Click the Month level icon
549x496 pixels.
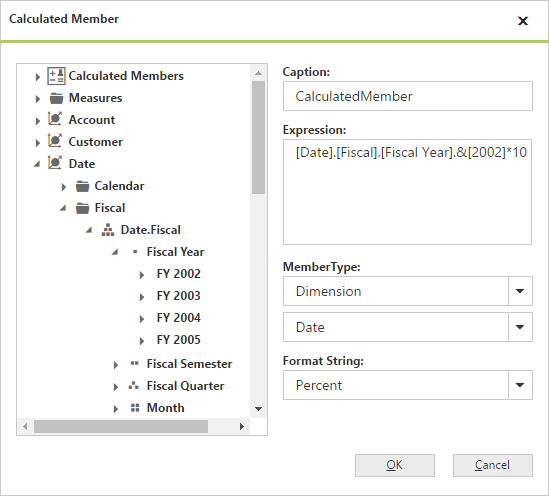point(135,408)
